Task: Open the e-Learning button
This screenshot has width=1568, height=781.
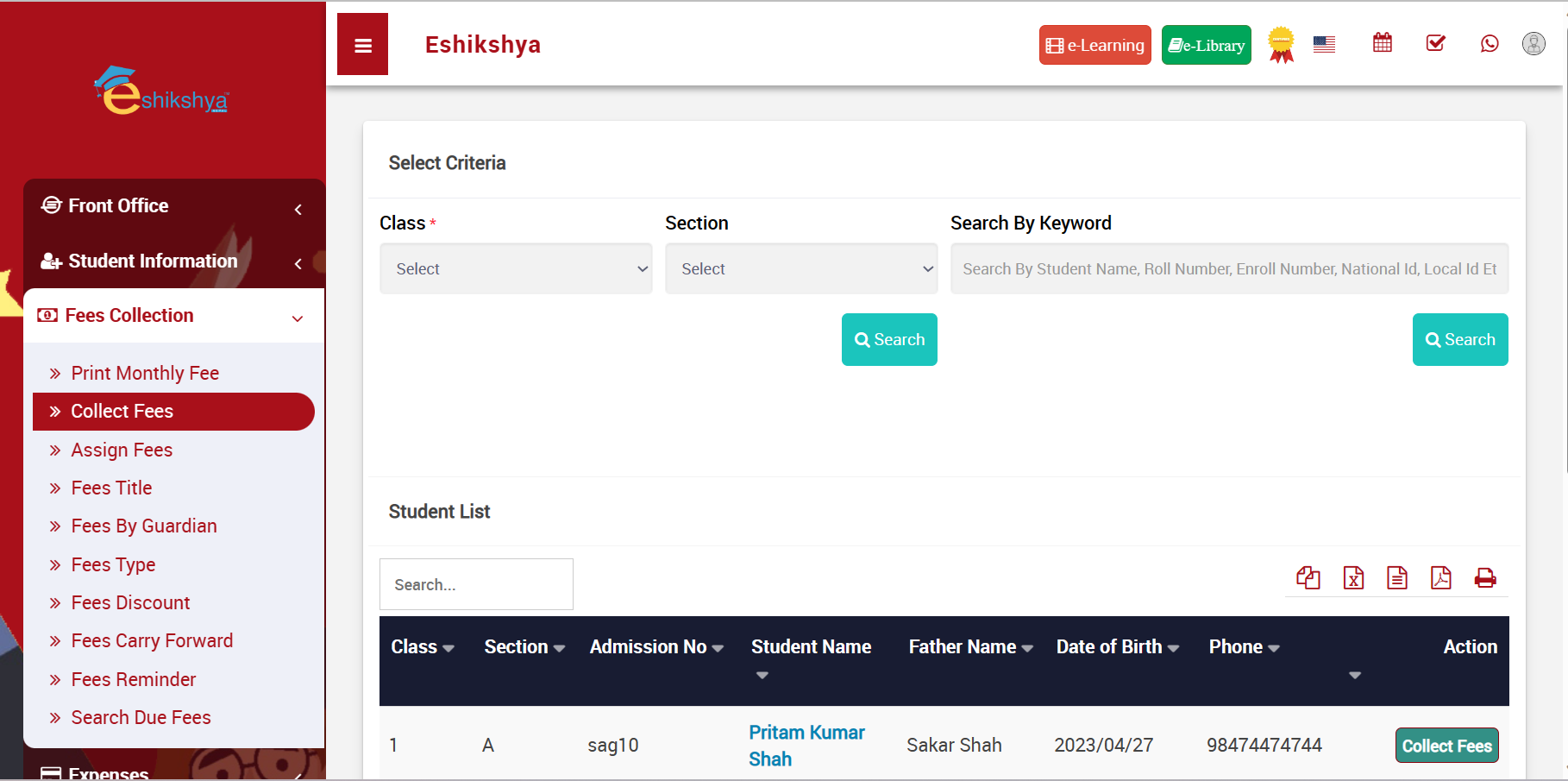Action: tap(1094, 45)
